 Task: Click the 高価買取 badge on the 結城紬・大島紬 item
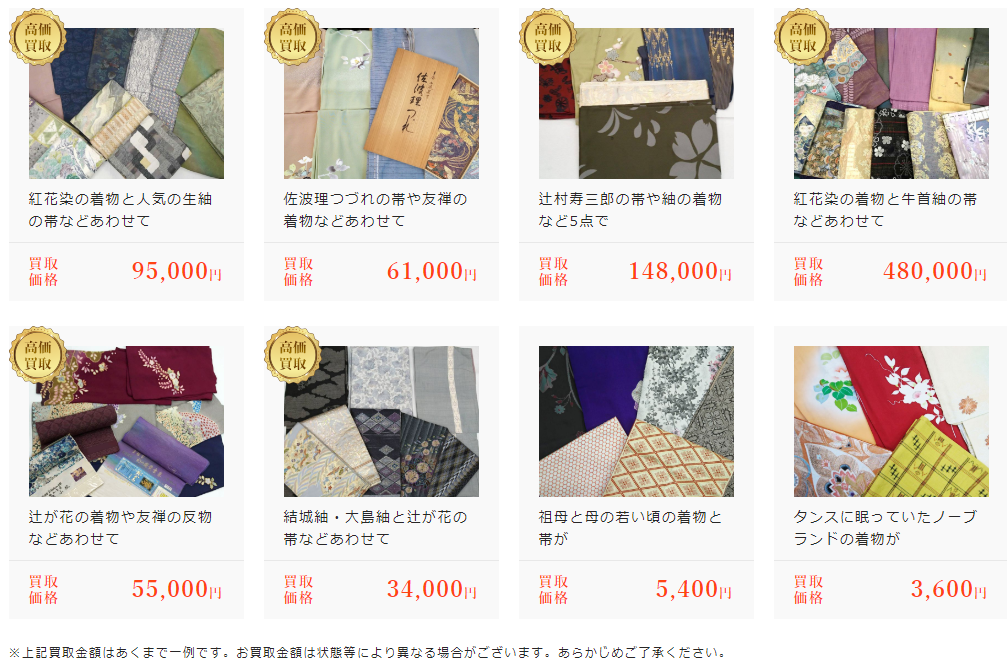293,355
